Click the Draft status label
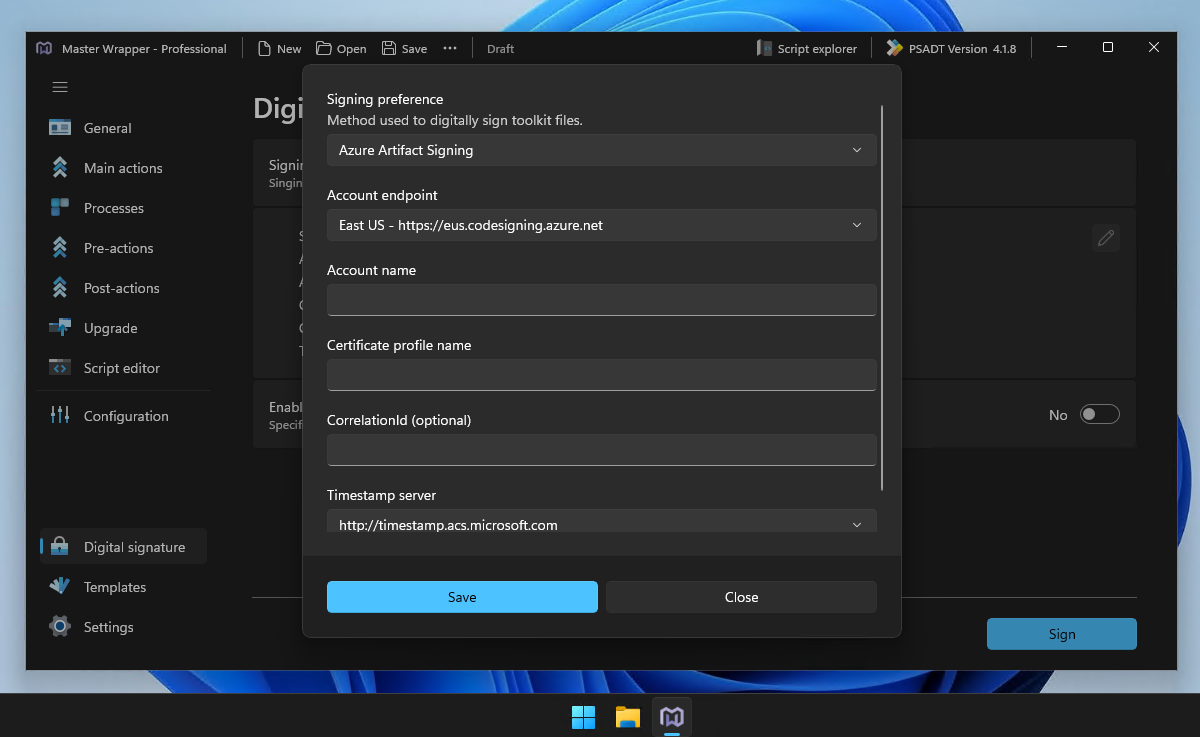 (x=500, y=49)
